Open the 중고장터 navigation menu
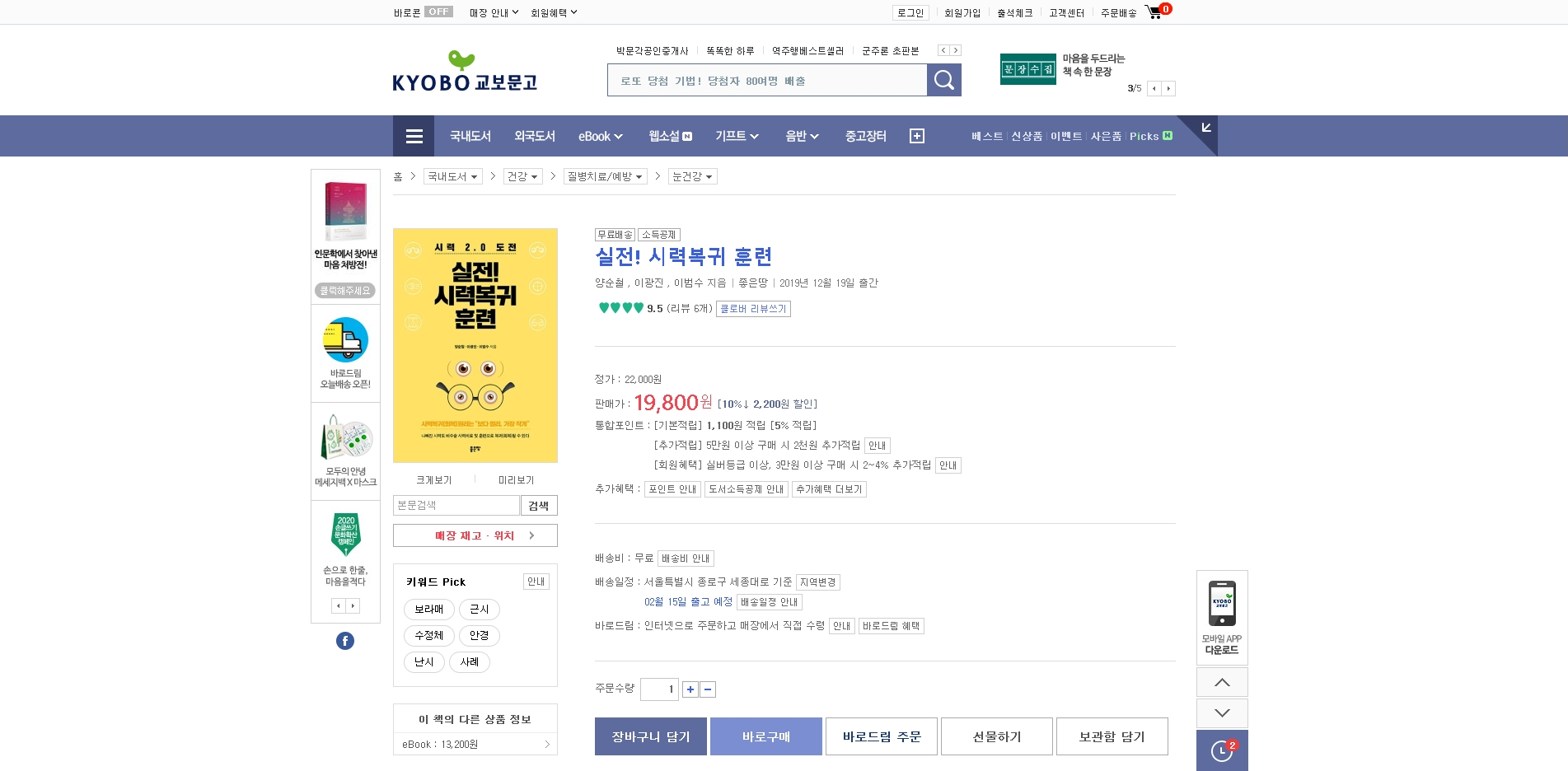This screenshot has width=1568, height=771. 866,136
